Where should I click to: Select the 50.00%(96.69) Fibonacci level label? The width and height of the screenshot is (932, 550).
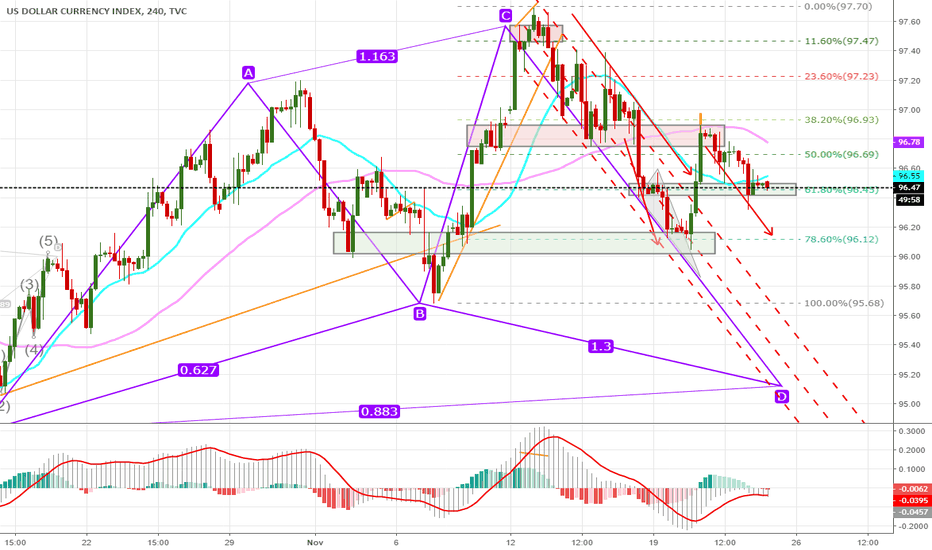[841, 155]
